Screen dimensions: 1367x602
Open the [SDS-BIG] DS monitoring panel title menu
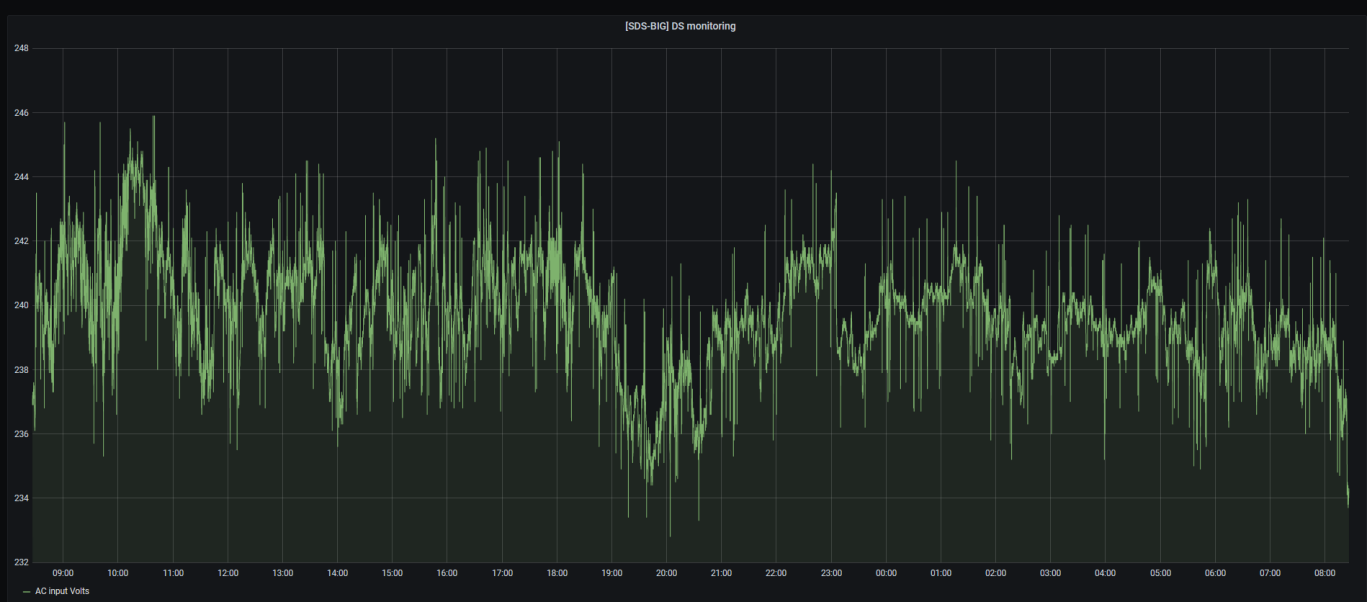pos(680,26)
